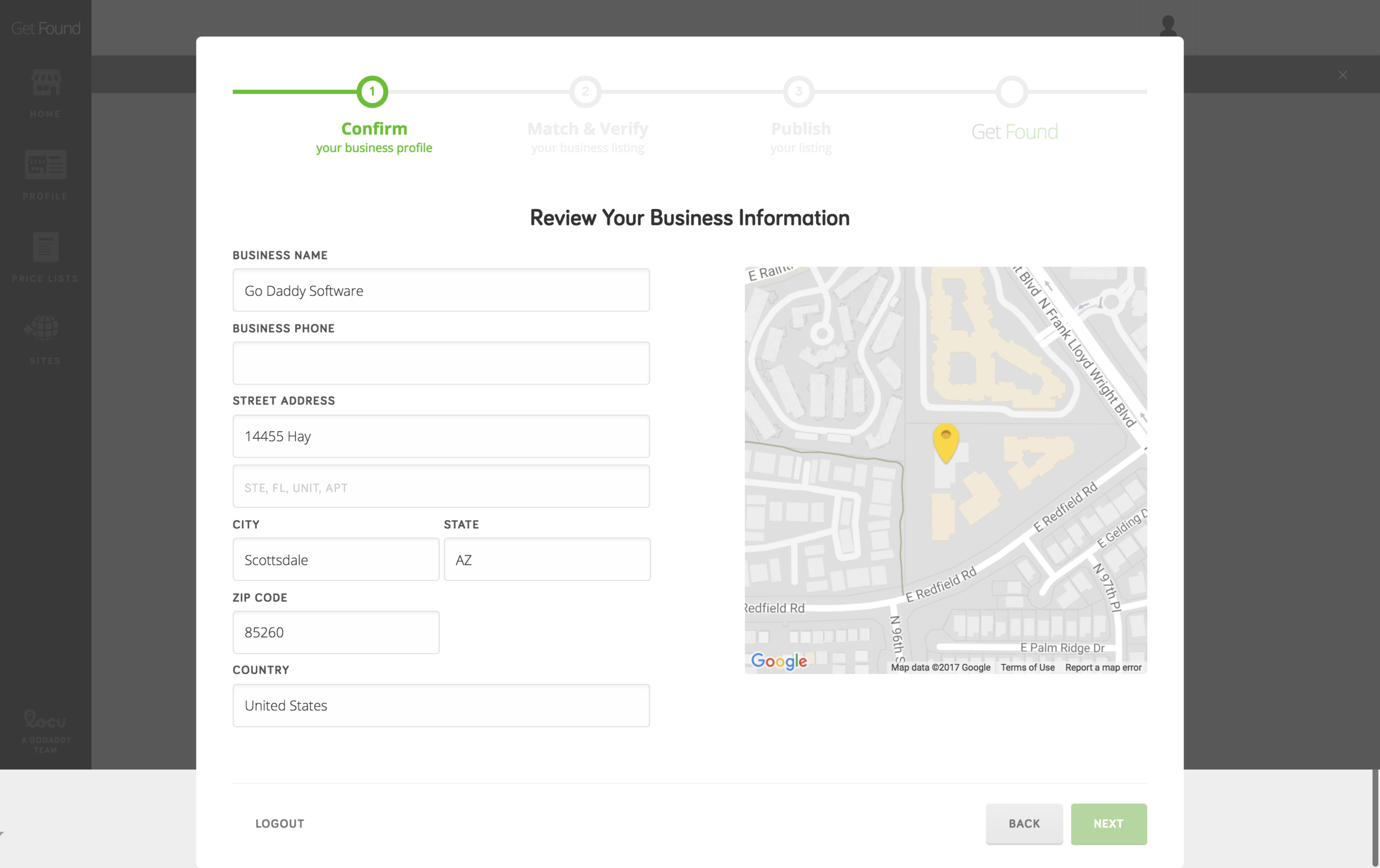1380x868 pixels.
Task: Click the yellow map pin marker
Action: click(x=946, y=441)
